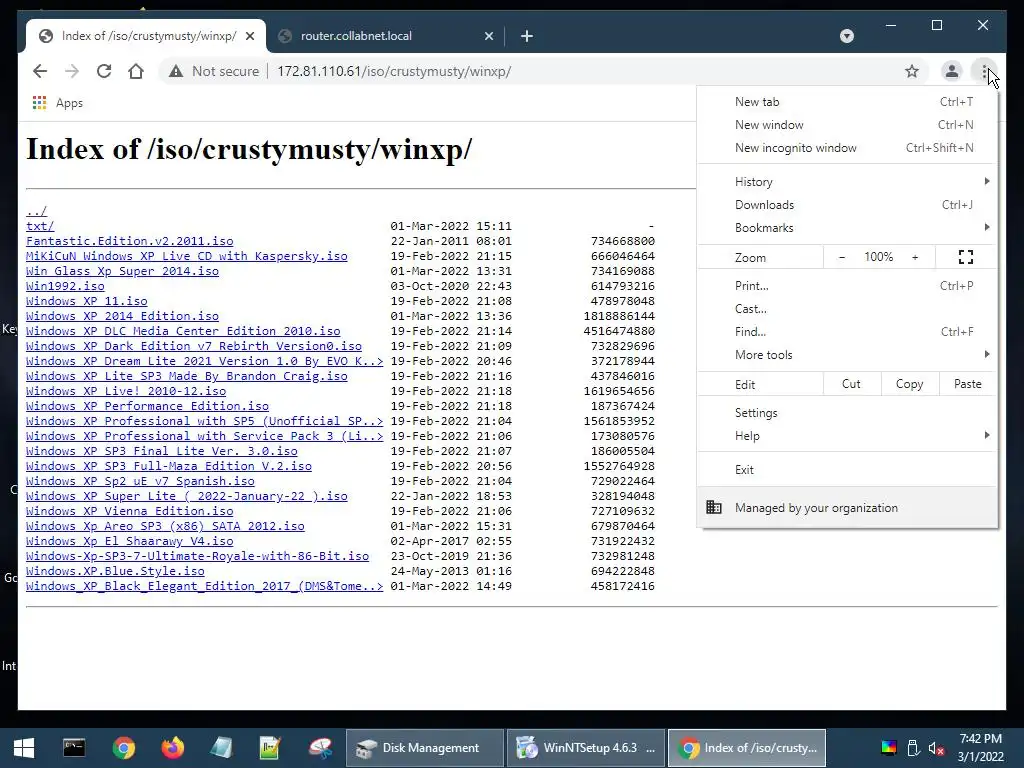1024x768 pixels.
Task: Close the Index of /iso tab
Action: tap(249, 37)
